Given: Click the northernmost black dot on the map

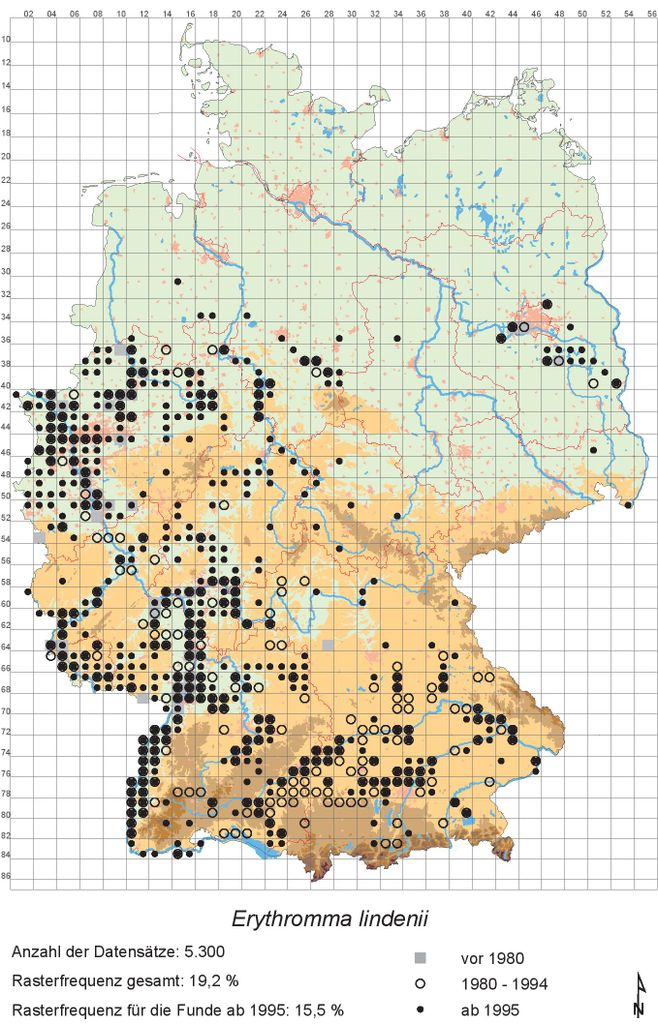Looking at the screenshot, I should [x=178, y=282].
